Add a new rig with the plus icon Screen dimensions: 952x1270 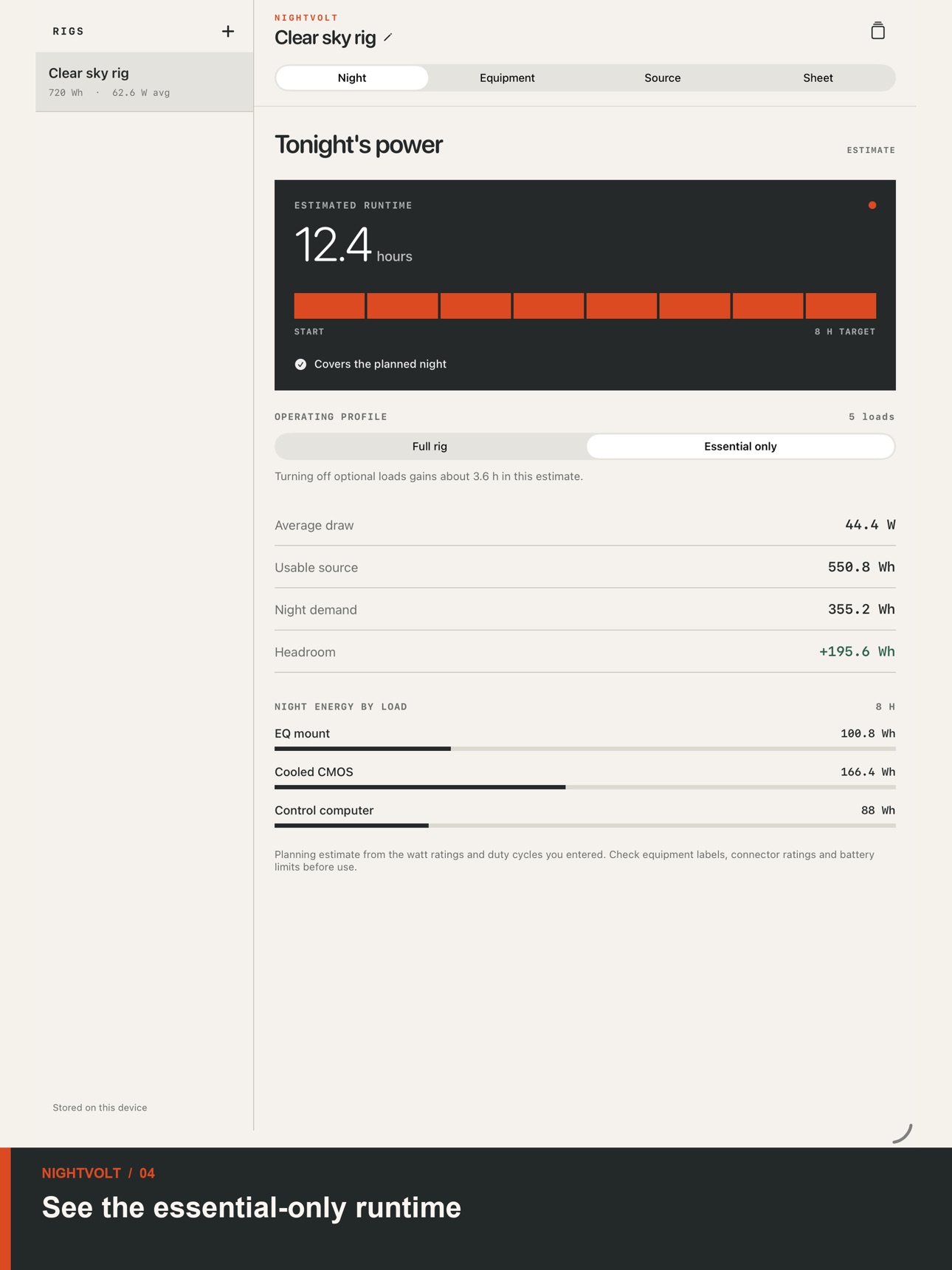tap(228, 31)
